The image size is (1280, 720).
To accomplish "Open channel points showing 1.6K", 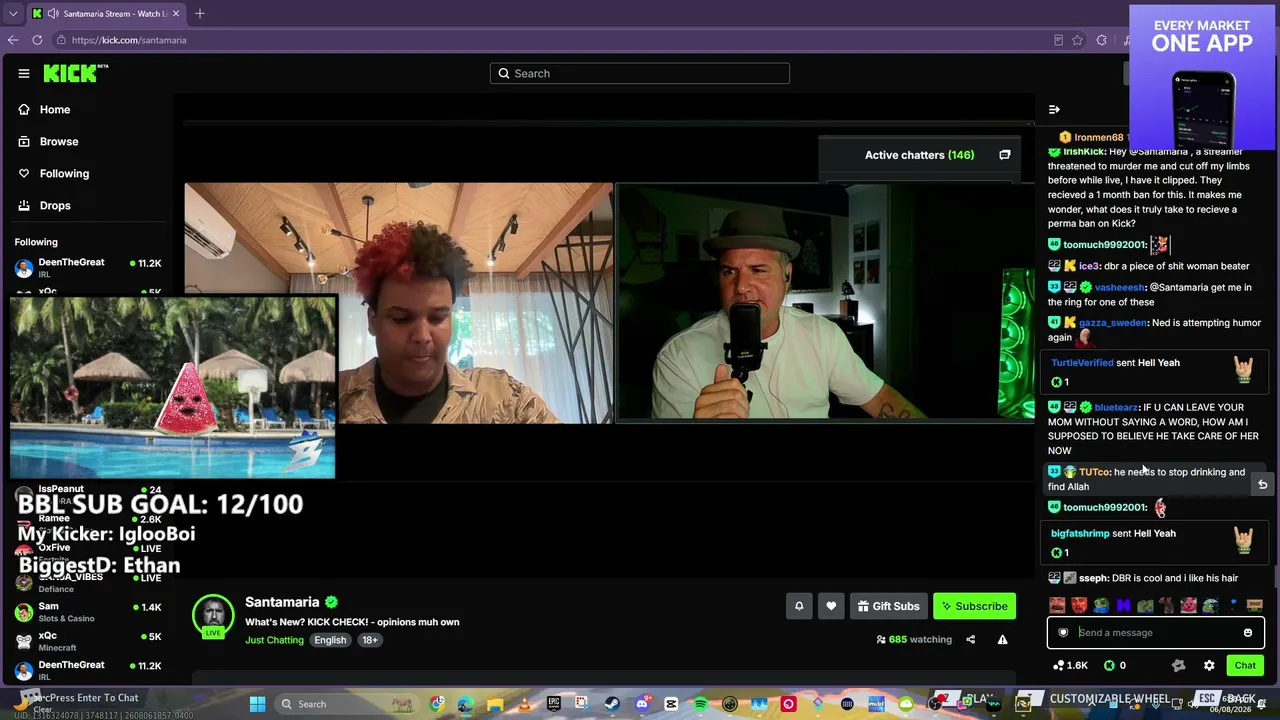I will 1070,665.
